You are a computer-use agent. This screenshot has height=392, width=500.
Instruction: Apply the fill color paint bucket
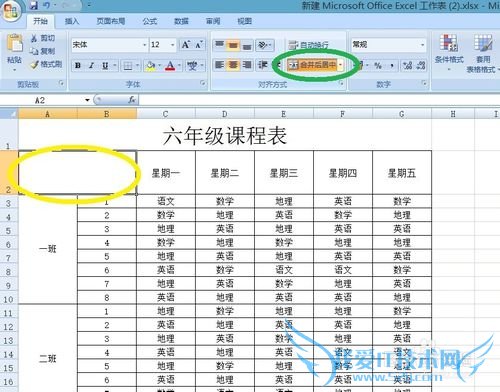(150, 66)
